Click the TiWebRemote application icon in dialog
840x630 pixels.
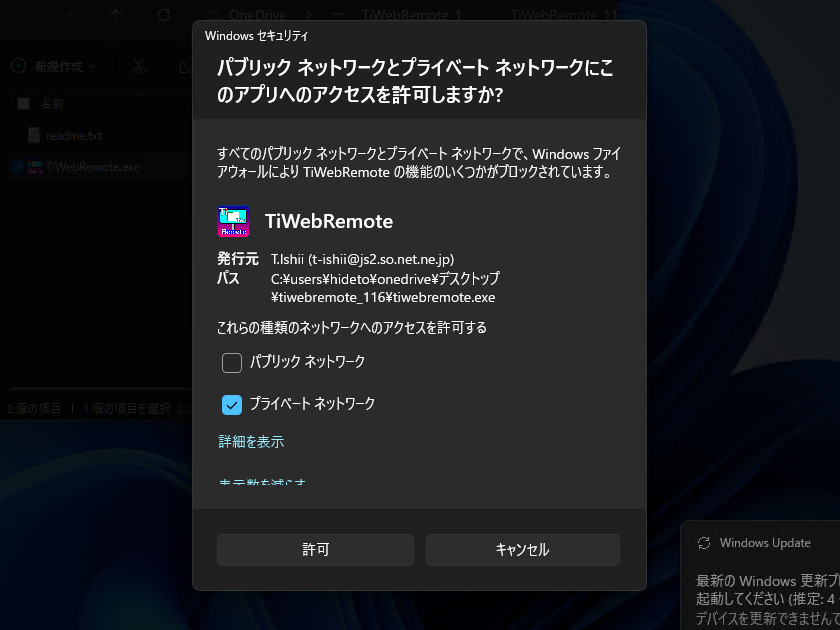click(233, 221)
